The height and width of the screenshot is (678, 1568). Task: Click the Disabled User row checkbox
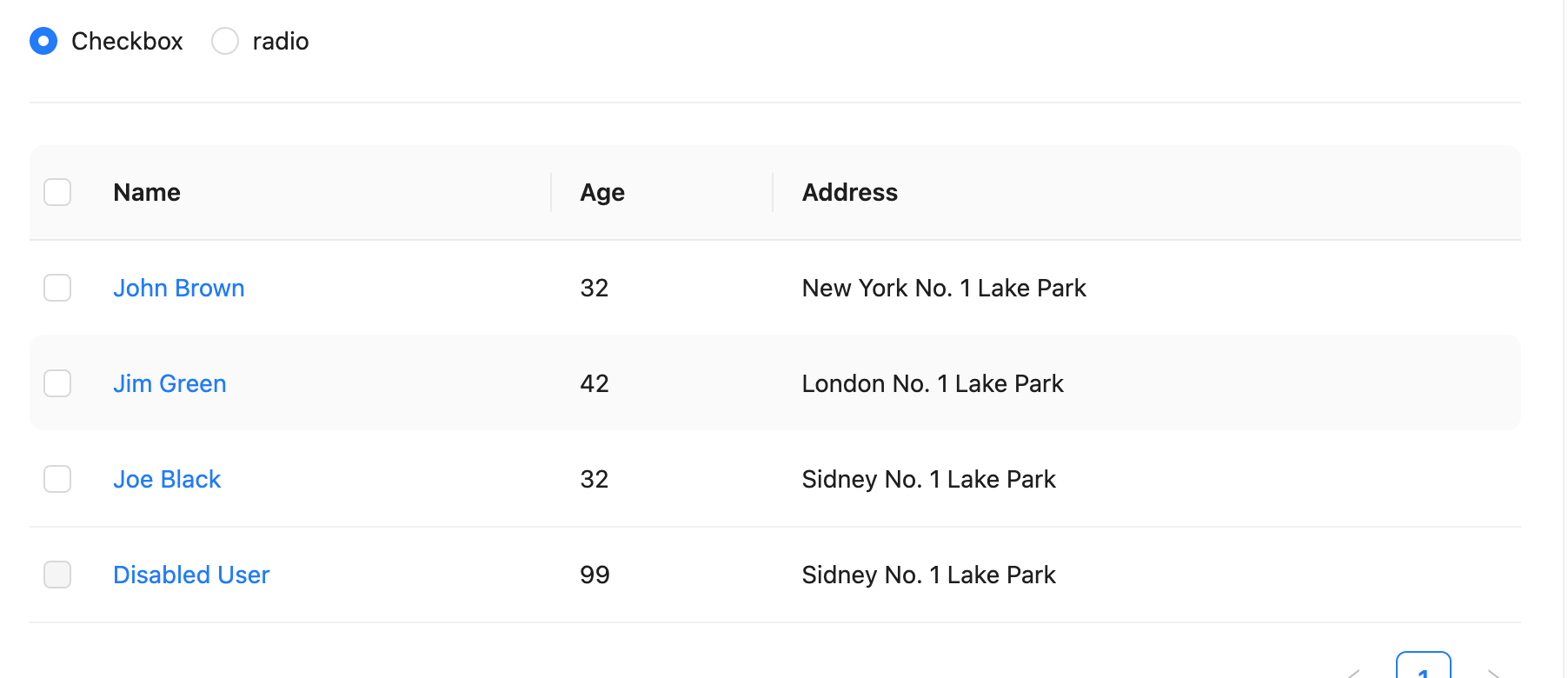[x=57, y=575]
